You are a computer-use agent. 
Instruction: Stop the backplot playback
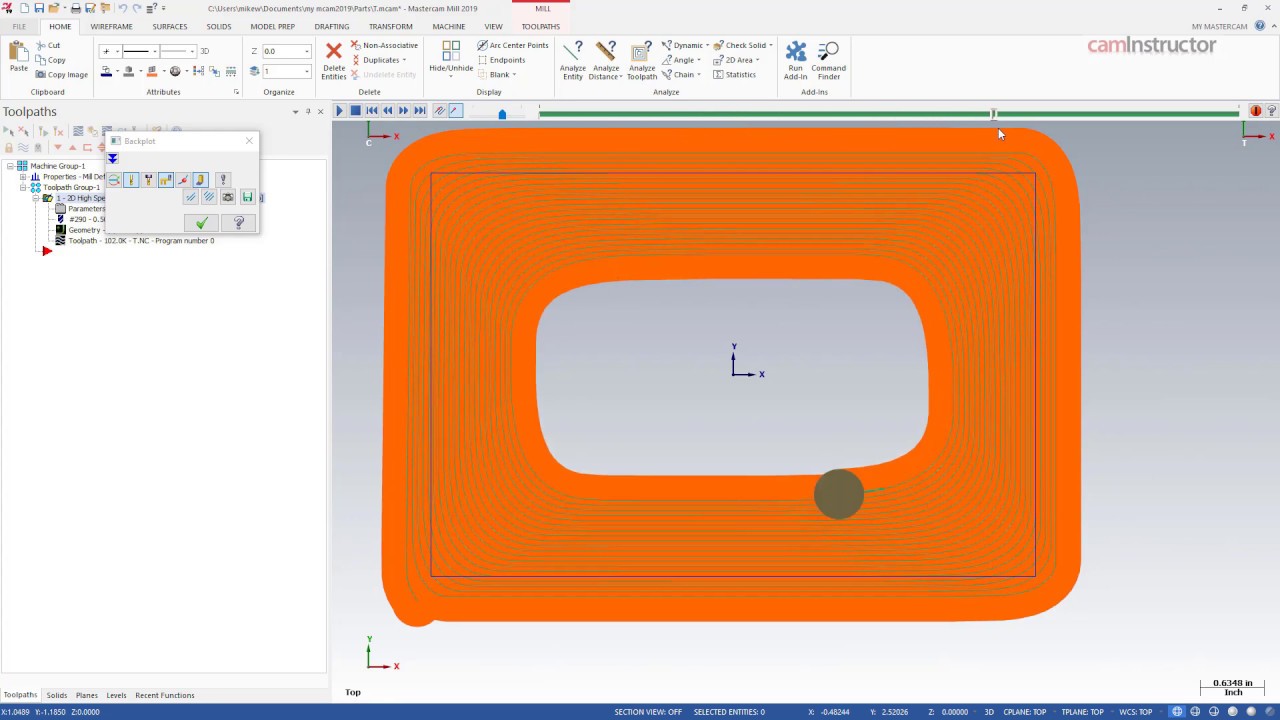[355, 111]
